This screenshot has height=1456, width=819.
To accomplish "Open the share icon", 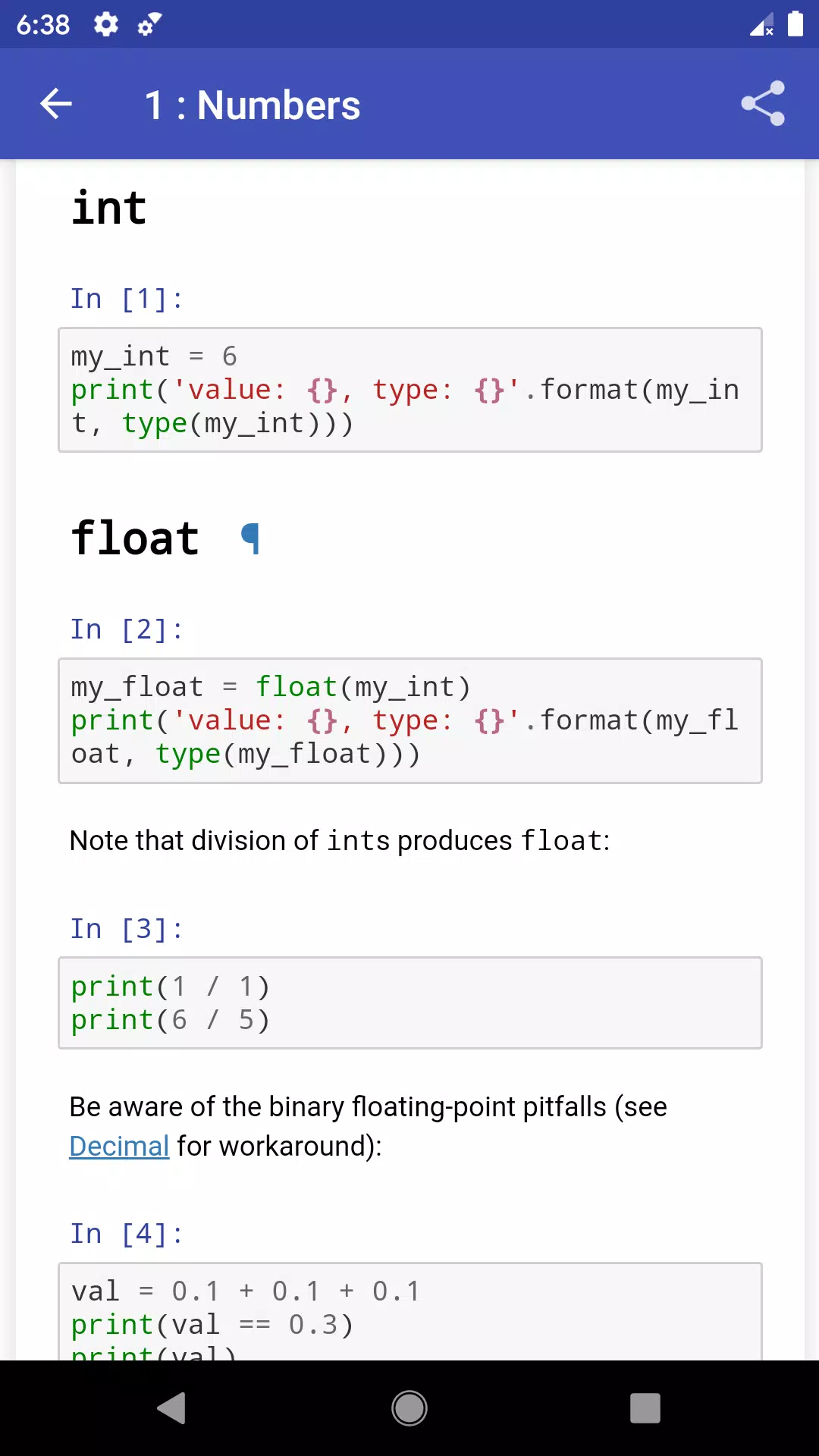I will click(x=763, y=104).
